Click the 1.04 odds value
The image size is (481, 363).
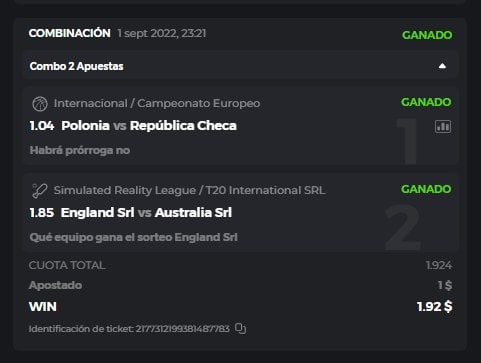[x=42, y=126]
